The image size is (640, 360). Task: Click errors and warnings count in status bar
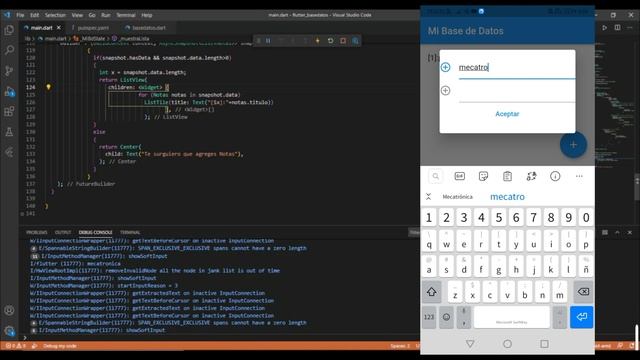[16, 346]
